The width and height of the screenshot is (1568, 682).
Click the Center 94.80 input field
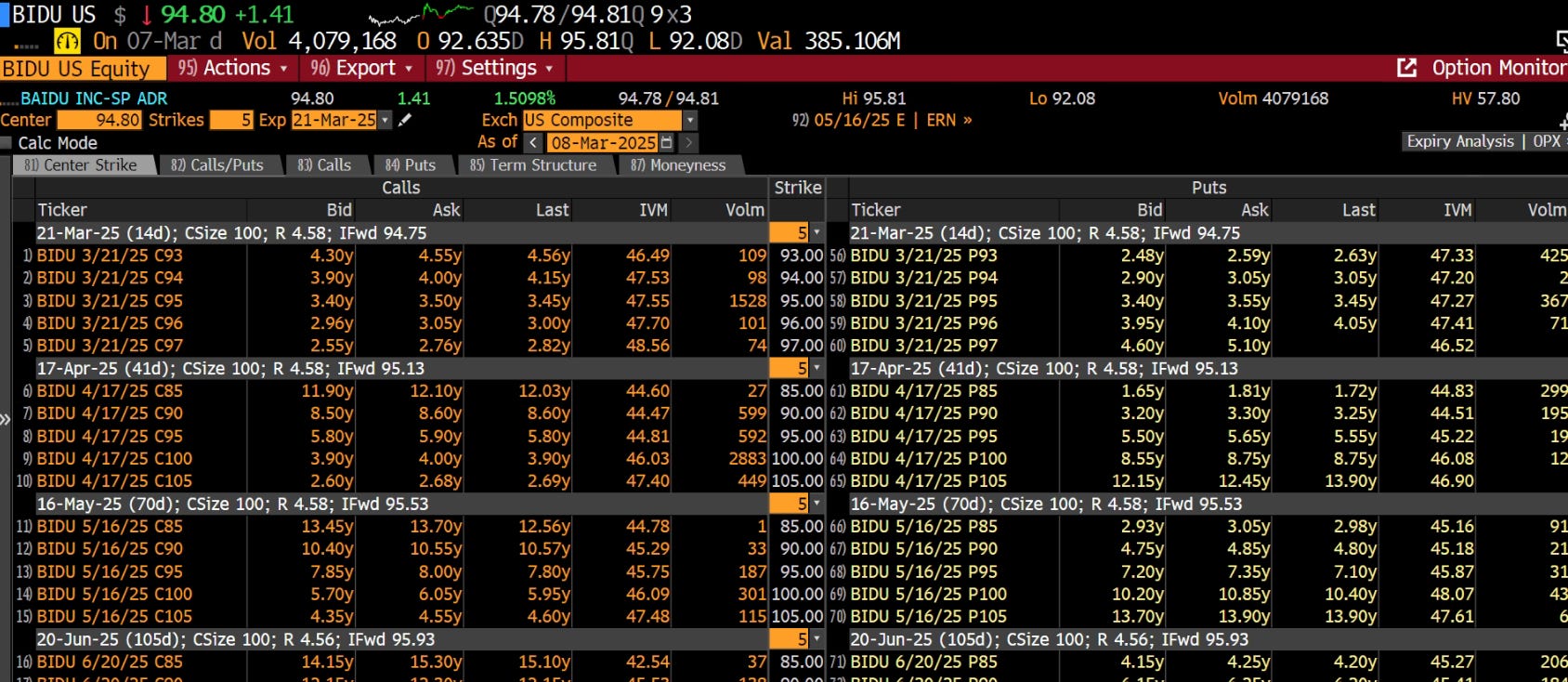(x=99, y=120)
